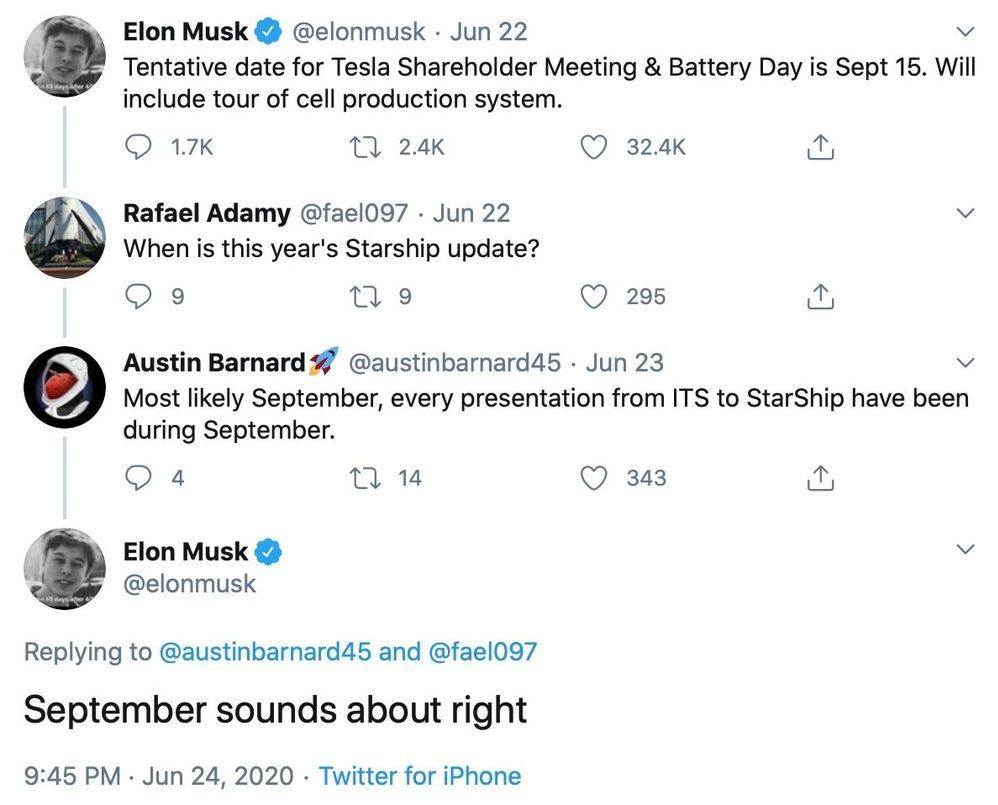
Task: Open the @fael097 mention in reply line
Action: click(x=482, y=652)
